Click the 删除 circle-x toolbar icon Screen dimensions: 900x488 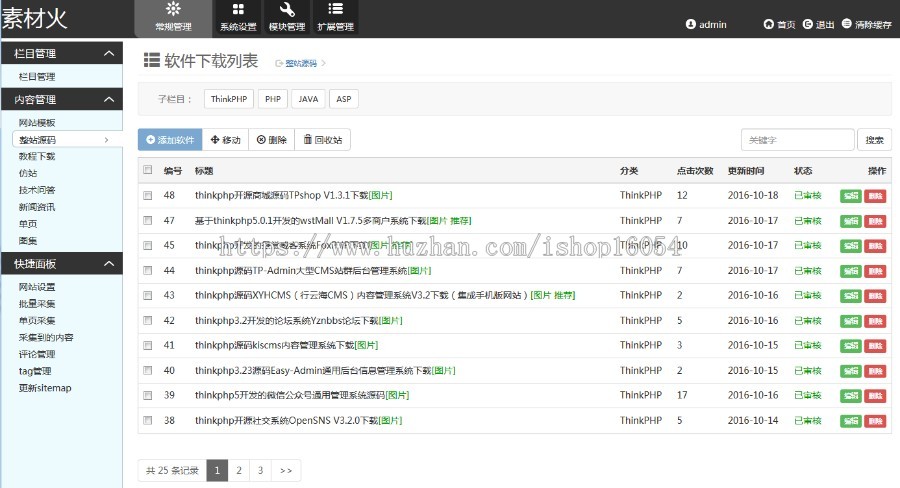(261, 140)
